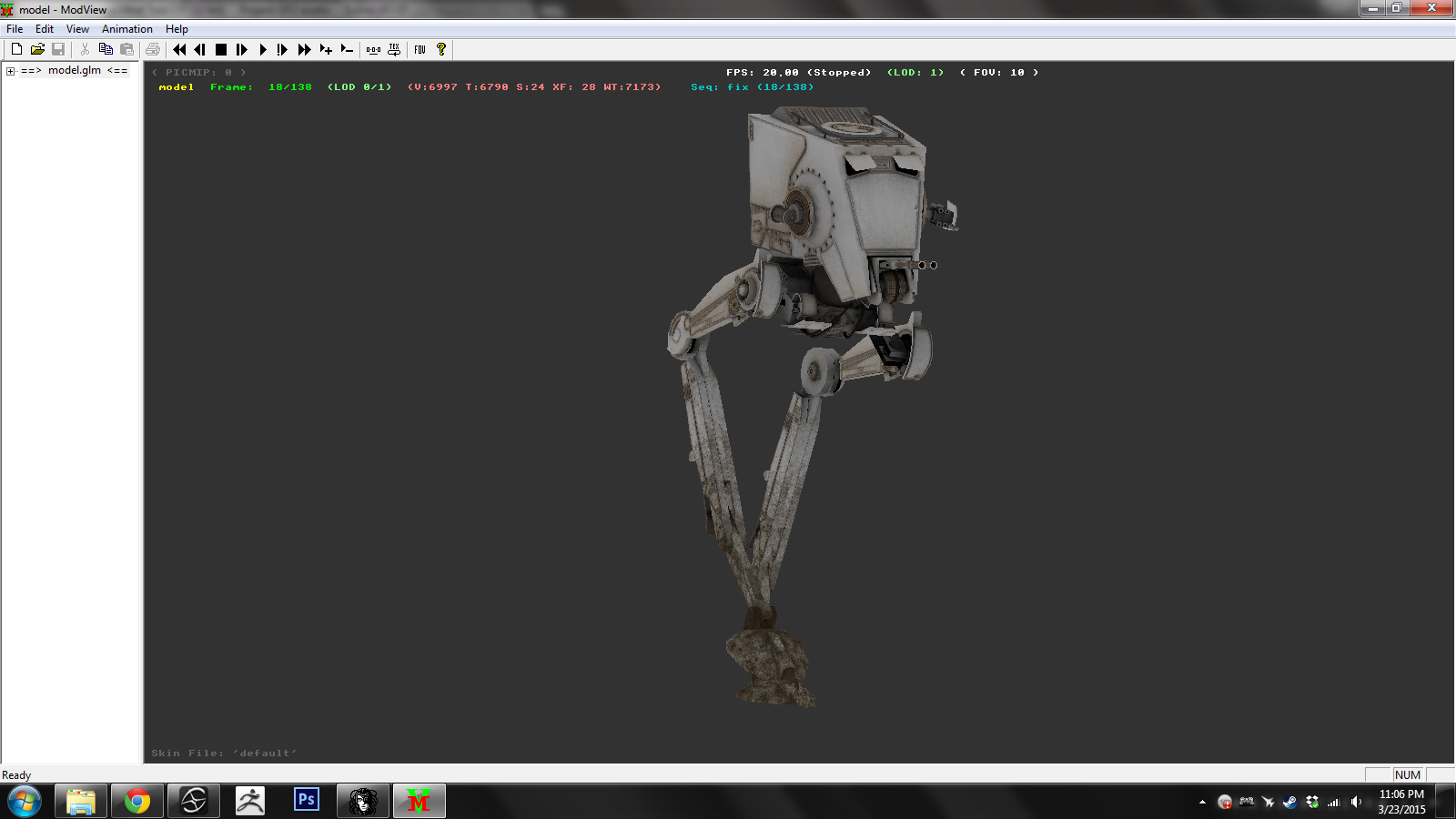Open Photoshop from the taskbar

coord(307,802)
